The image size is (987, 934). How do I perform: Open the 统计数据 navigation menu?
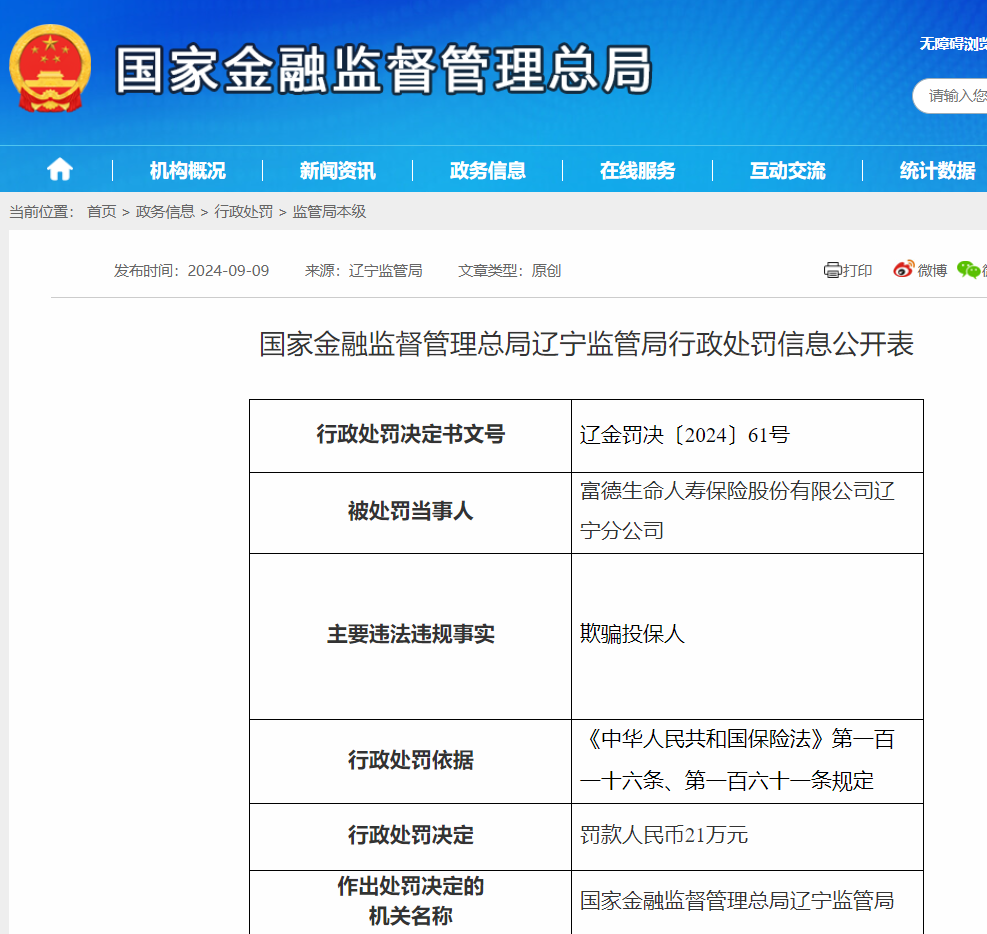tap(937, 171)
